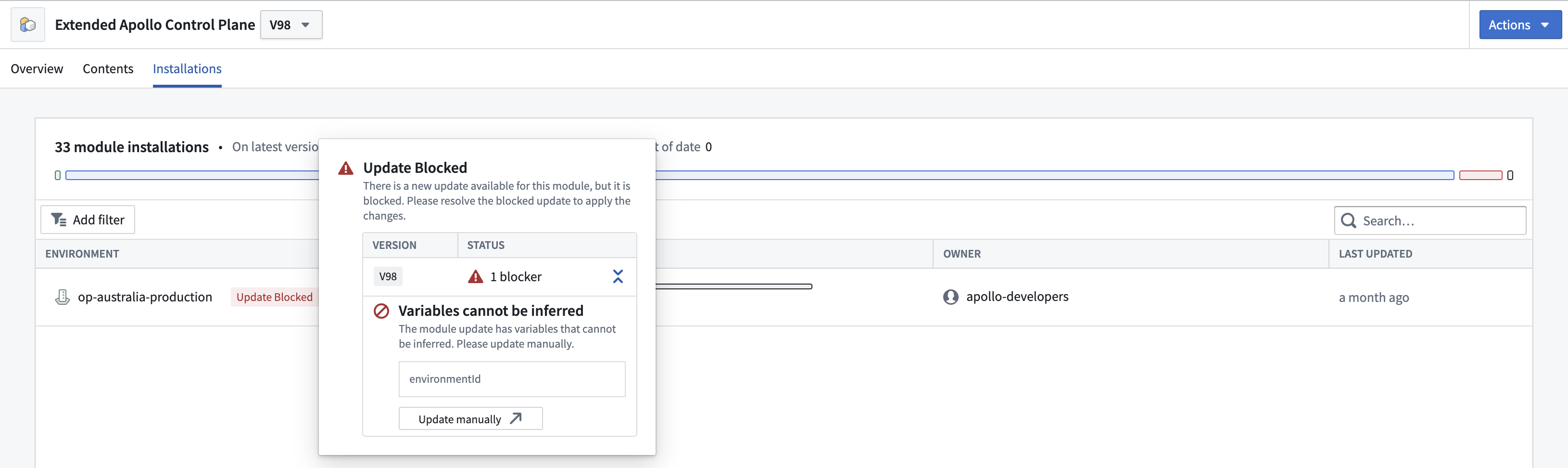1568x468 pixels.
Task: Click the STATUS column header in popup
Action: (486, 245)
